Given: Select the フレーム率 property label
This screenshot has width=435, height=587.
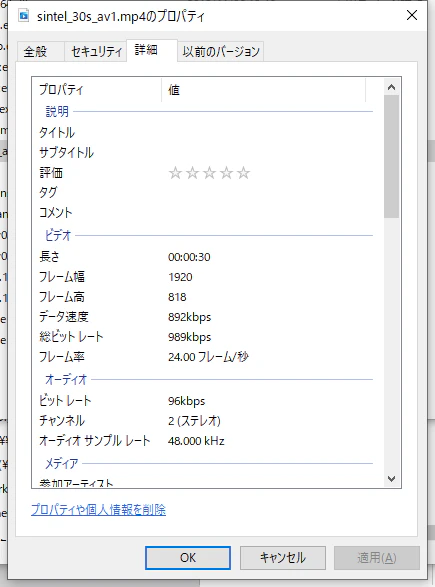Looking at the screenshot, I should [62, 357].
